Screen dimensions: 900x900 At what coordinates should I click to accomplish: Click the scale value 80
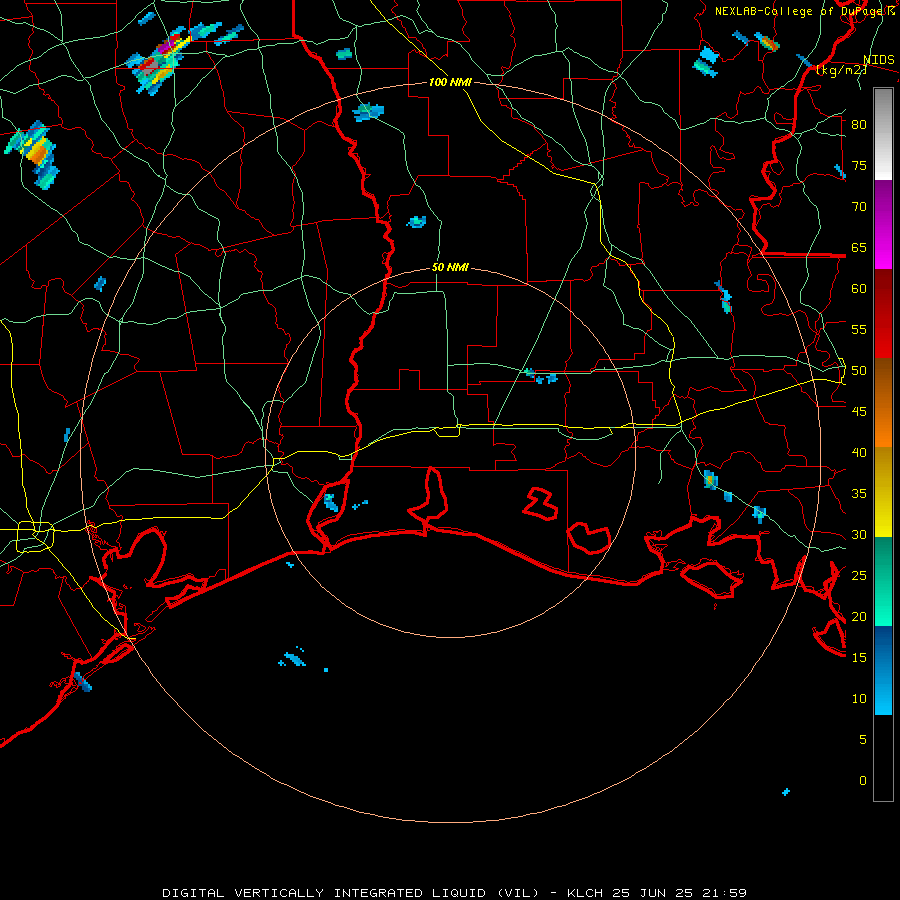point(859,125)
